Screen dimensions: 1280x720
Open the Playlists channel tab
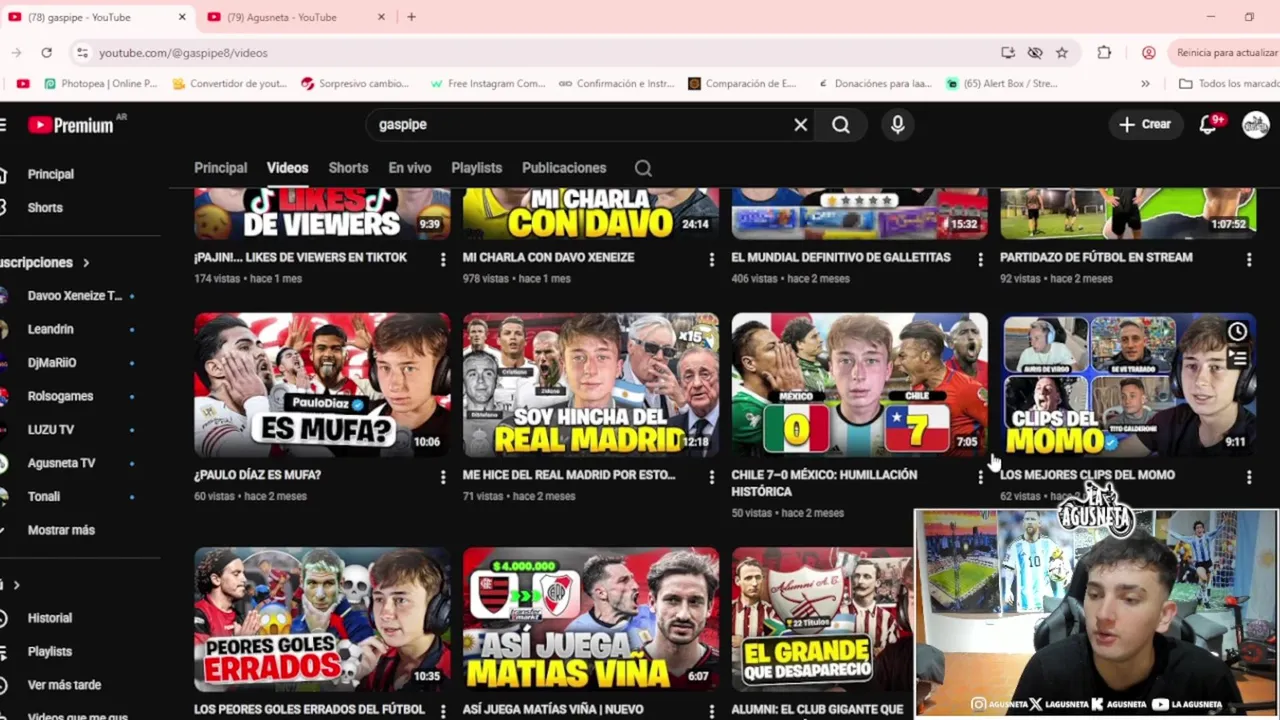[x=476, y=168]
